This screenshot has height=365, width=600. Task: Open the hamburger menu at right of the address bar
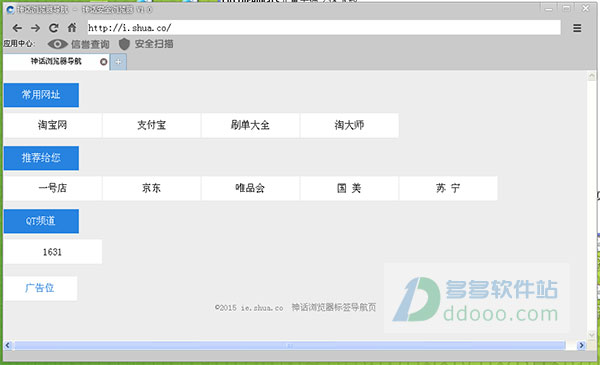[x=577, y=28]
